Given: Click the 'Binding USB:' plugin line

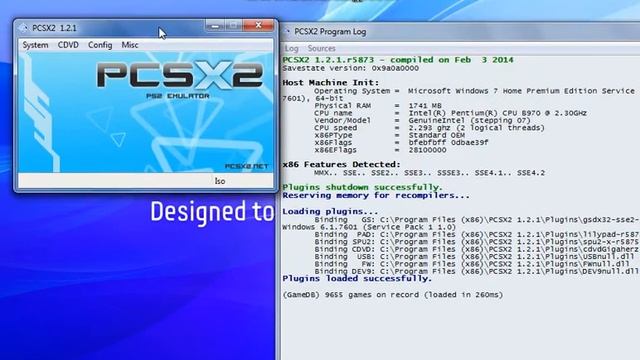Looking at the screenshot, I should coord(474,257).
